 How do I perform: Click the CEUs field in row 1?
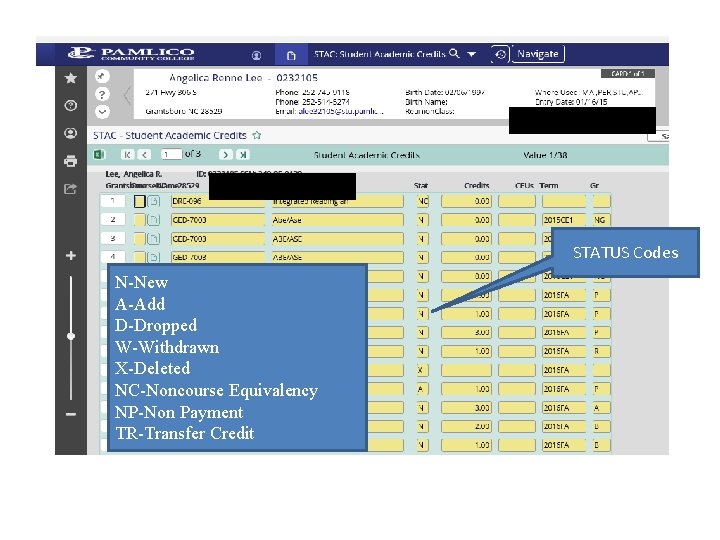(x=517, y=201)
